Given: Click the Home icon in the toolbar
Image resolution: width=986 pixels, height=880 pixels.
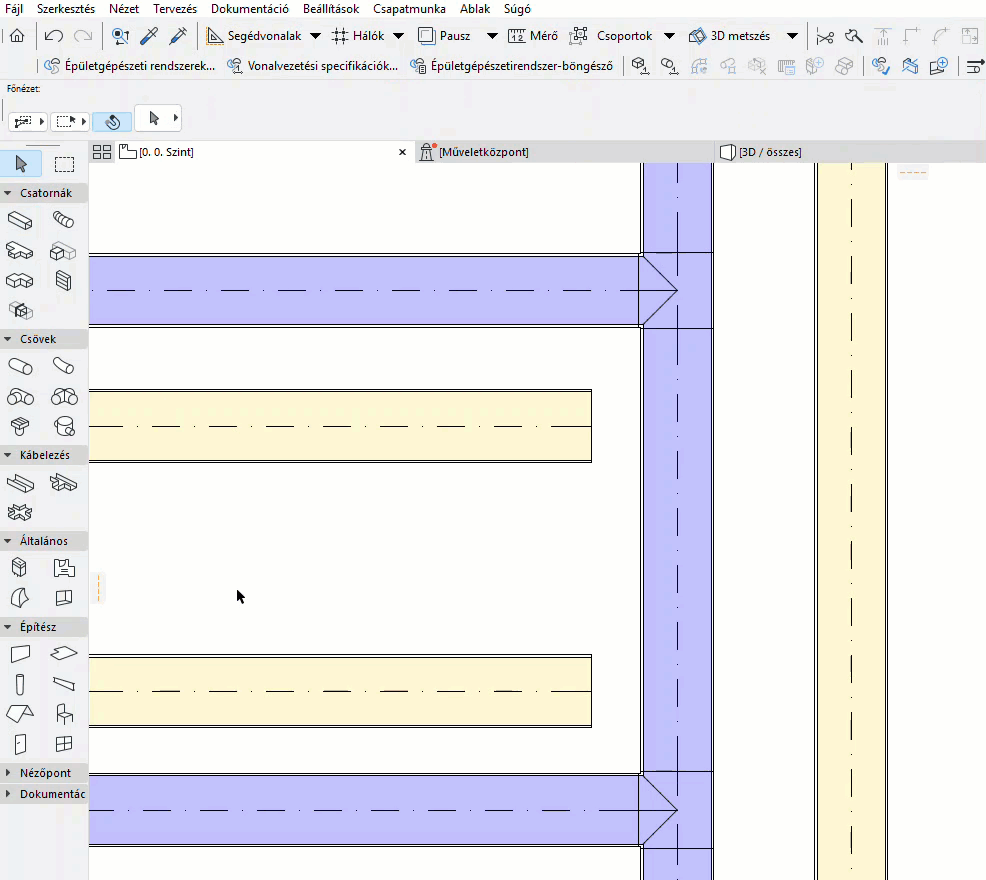Looking at the screenshot, I should (17, 36).
